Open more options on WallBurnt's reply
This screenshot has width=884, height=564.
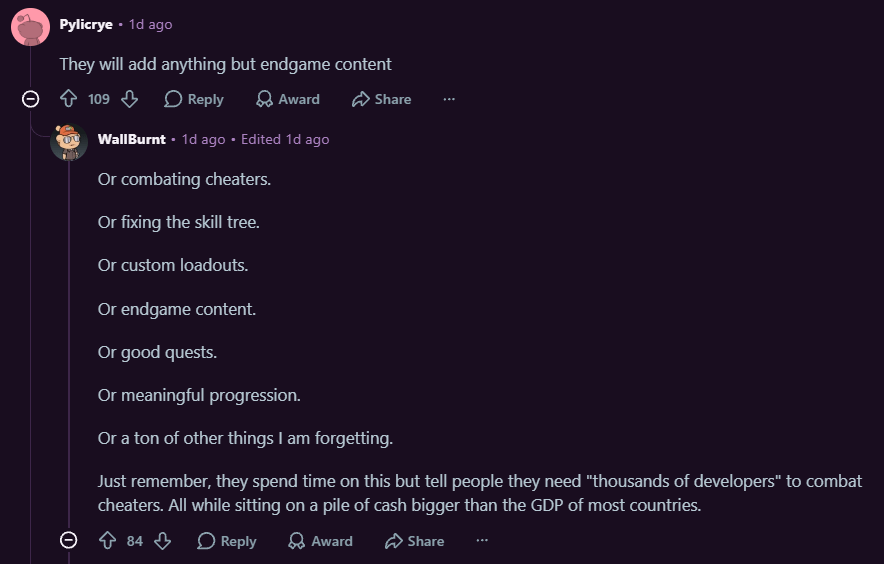(x=481, y=540)
